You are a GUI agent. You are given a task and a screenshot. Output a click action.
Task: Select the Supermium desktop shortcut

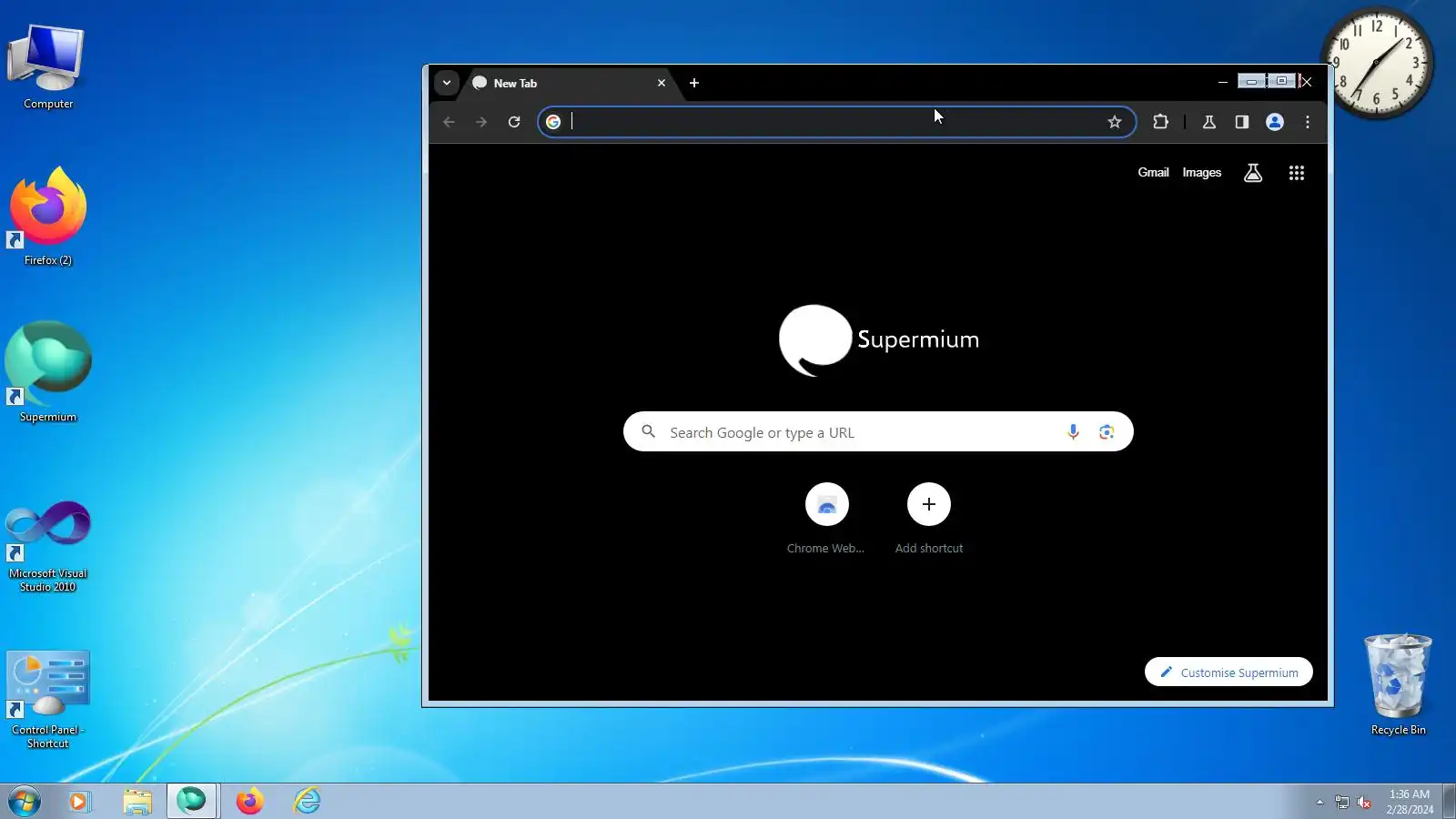[48, 372]
